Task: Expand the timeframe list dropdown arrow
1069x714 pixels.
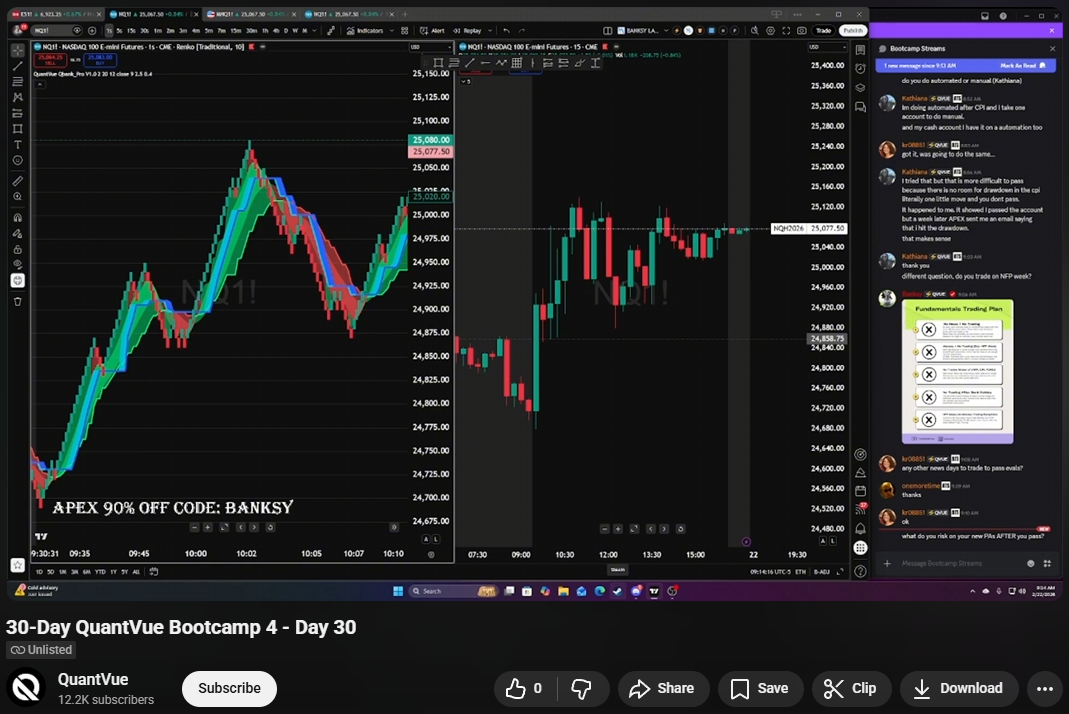Action: (314, 31)
